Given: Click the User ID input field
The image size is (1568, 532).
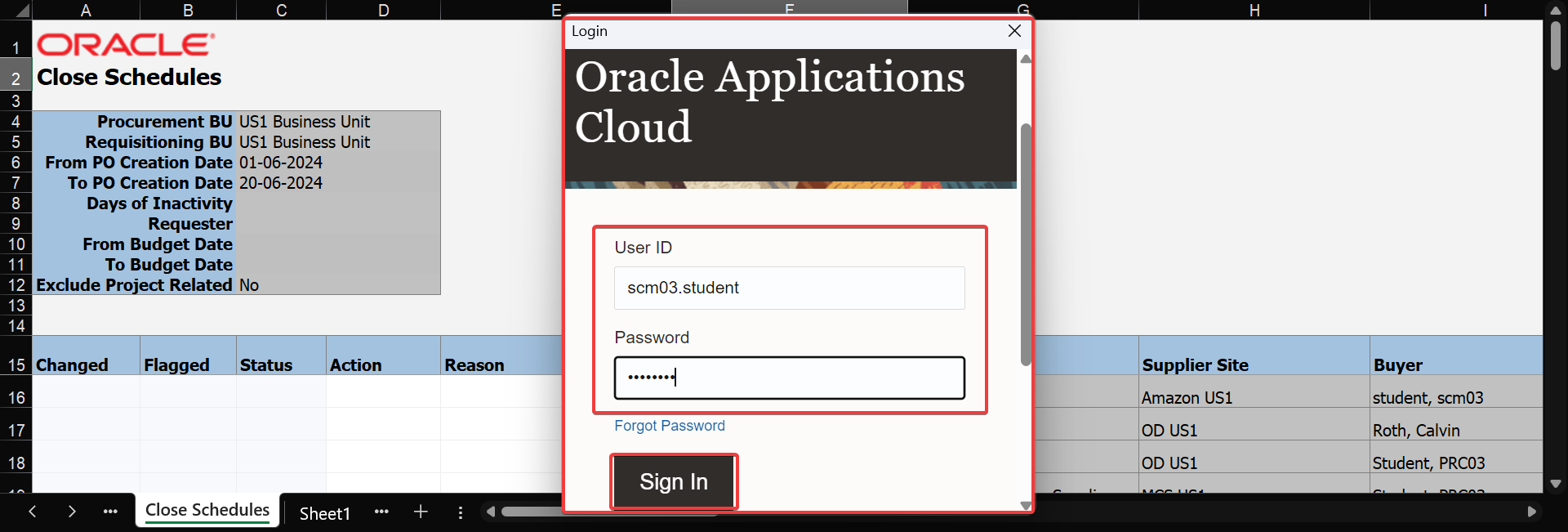Looking at the screenshot, I should [789, 288].
